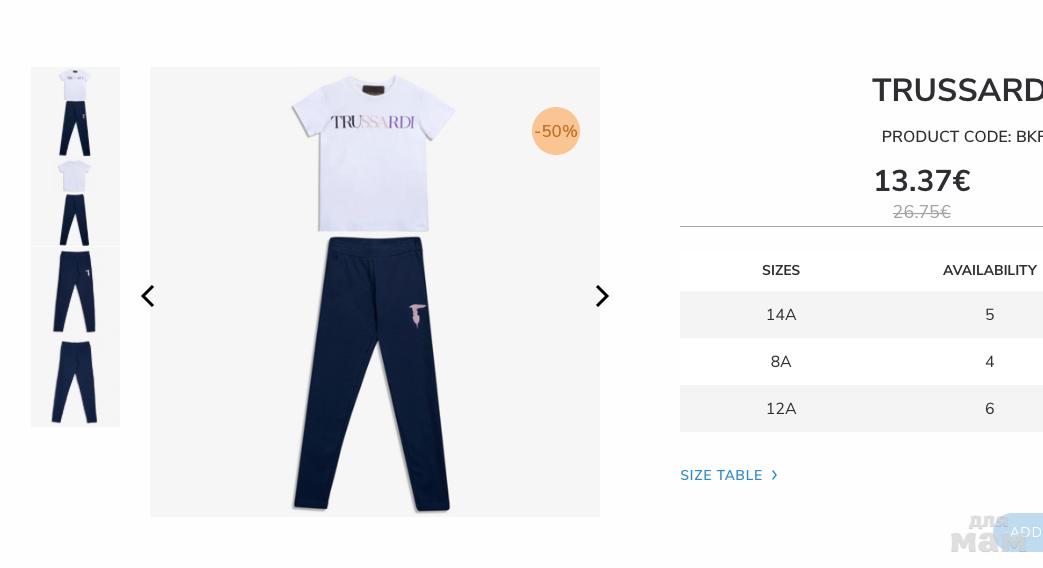
Task: Click the chevron next to SIZE TABLE
Action: click(x=774, y=475)
